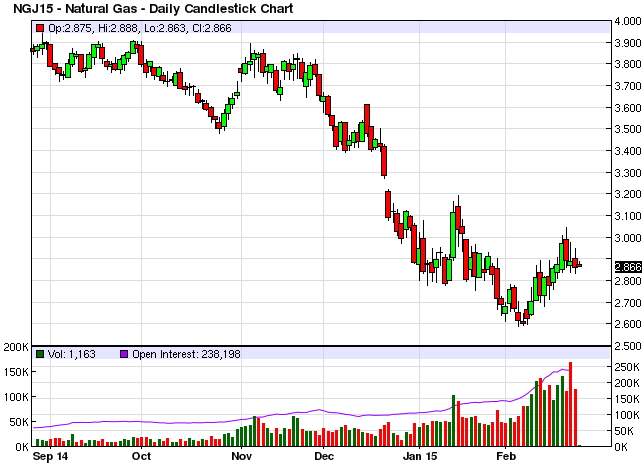Click the 2.600 price axis label
The width and height of the screenshot is (643, 463).
(628, 324)
